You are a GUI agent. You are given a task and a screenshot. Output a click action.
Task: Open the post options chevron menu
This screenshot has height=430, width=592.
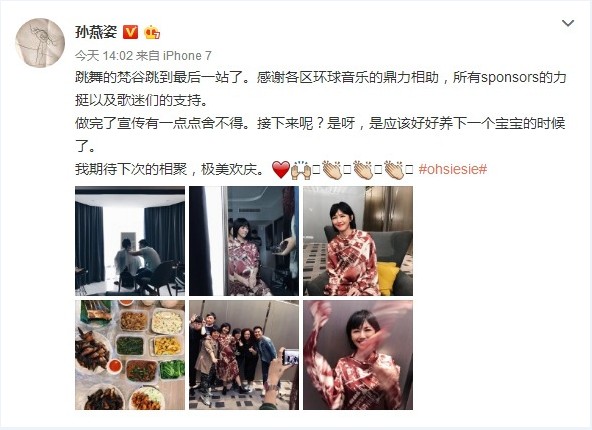point(568,23)
